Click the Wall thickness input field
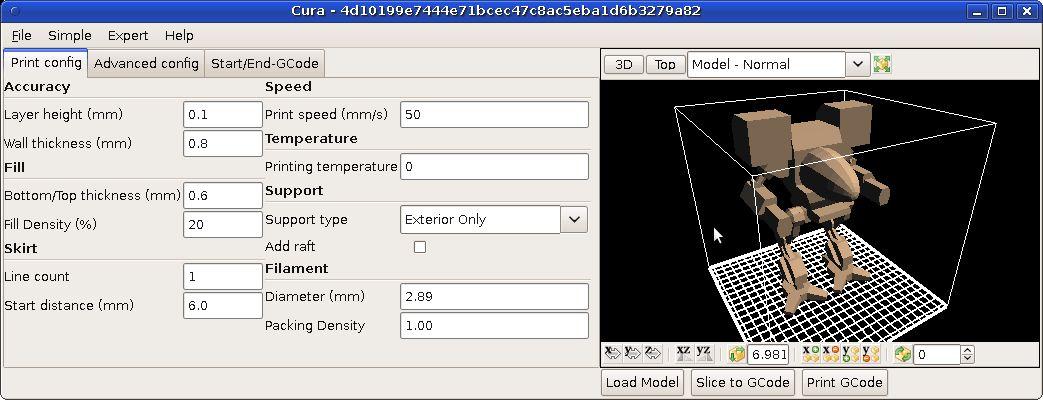The height and width of the screenshot is (400, 1043). [223, 143]
